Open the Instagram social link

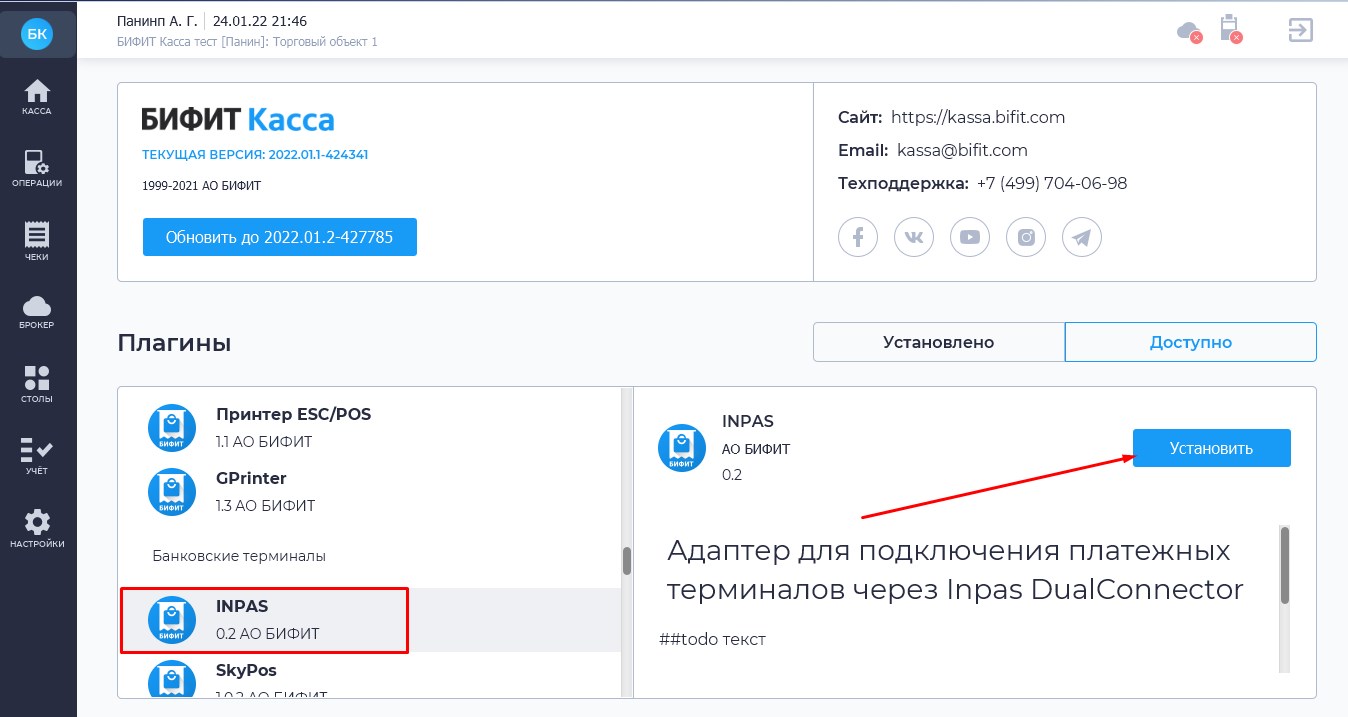pyautogui.click(x=1026, y=237)
